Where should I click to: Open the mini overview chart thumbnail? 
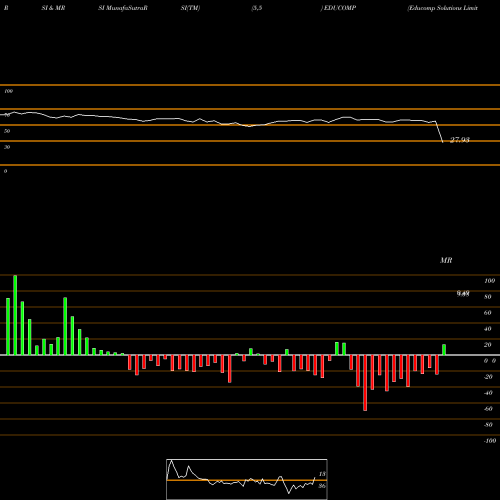click(x=247, y=479)
